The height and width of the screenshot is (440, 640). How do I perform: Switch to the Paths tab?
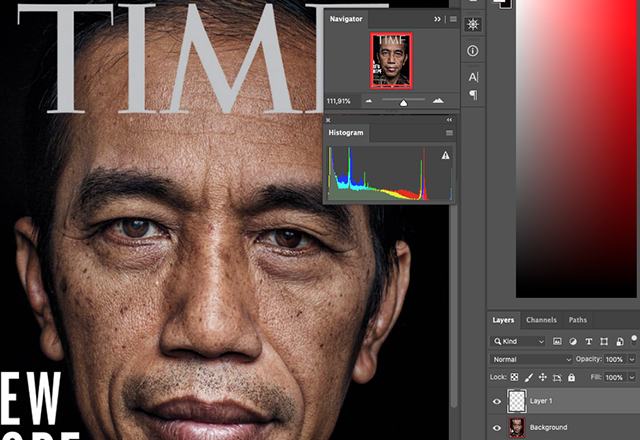click(x=578, y=320)
